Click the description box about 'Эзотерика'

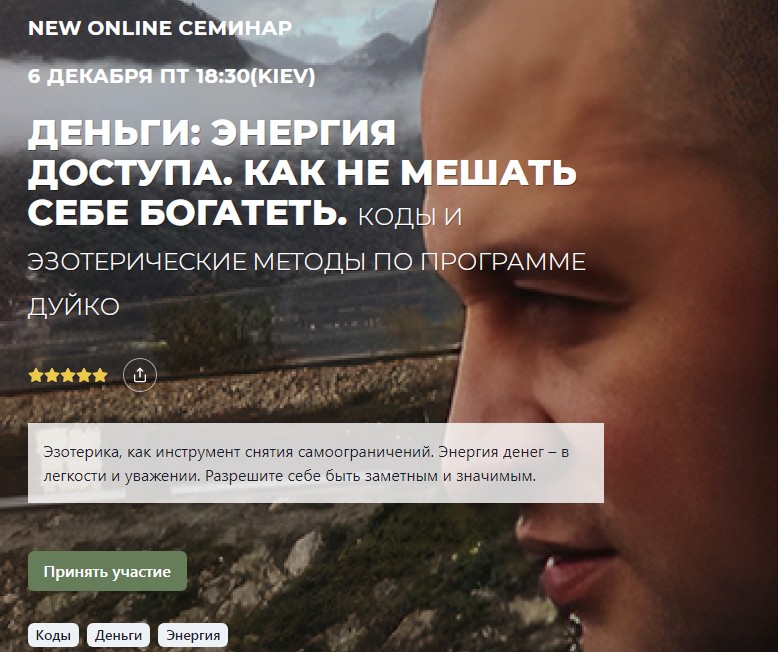(x=316, y=463)
